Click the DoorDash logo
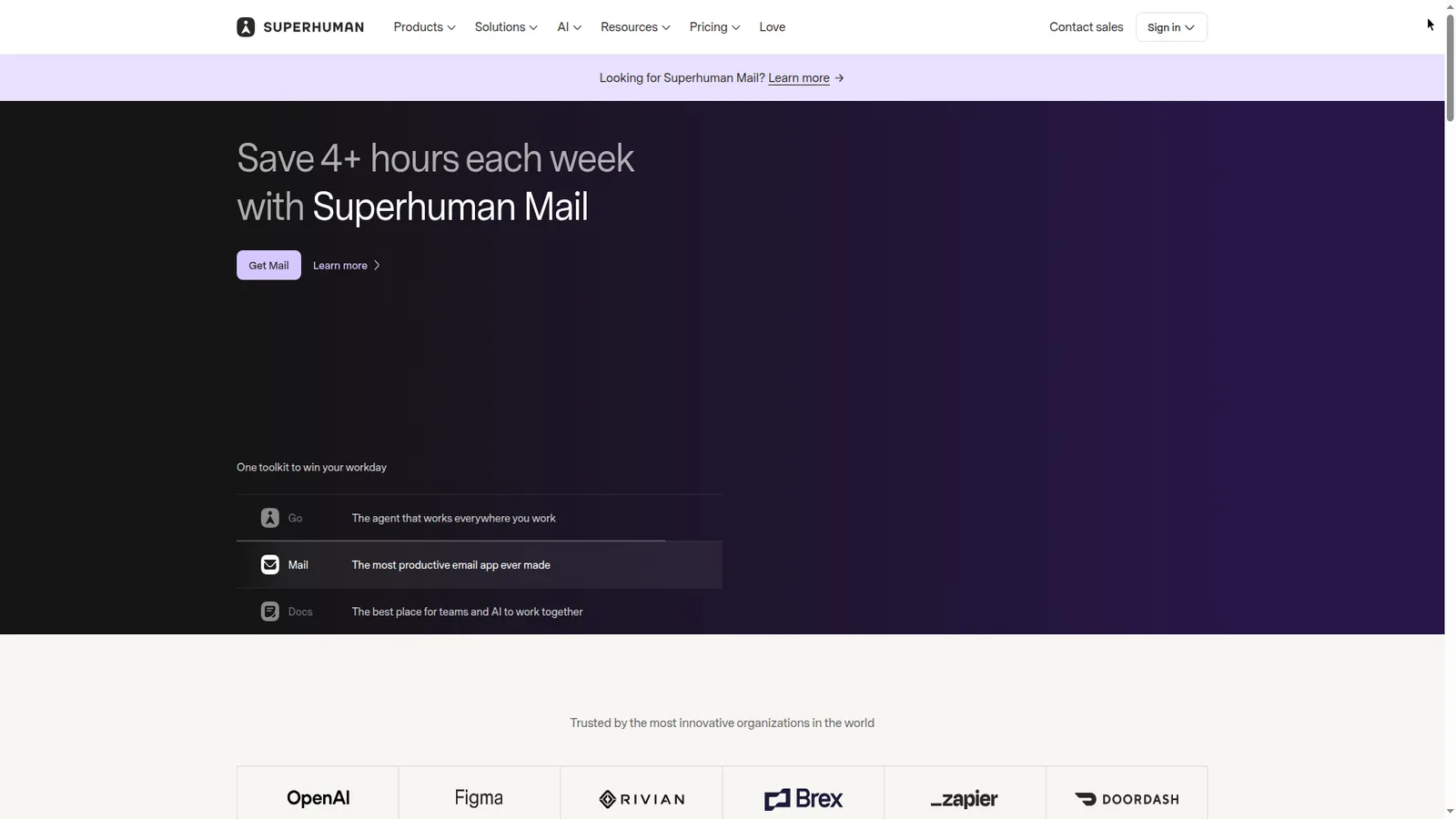Image resolution: width=1456 pixels, height=819 pixels. [1127, 799]
